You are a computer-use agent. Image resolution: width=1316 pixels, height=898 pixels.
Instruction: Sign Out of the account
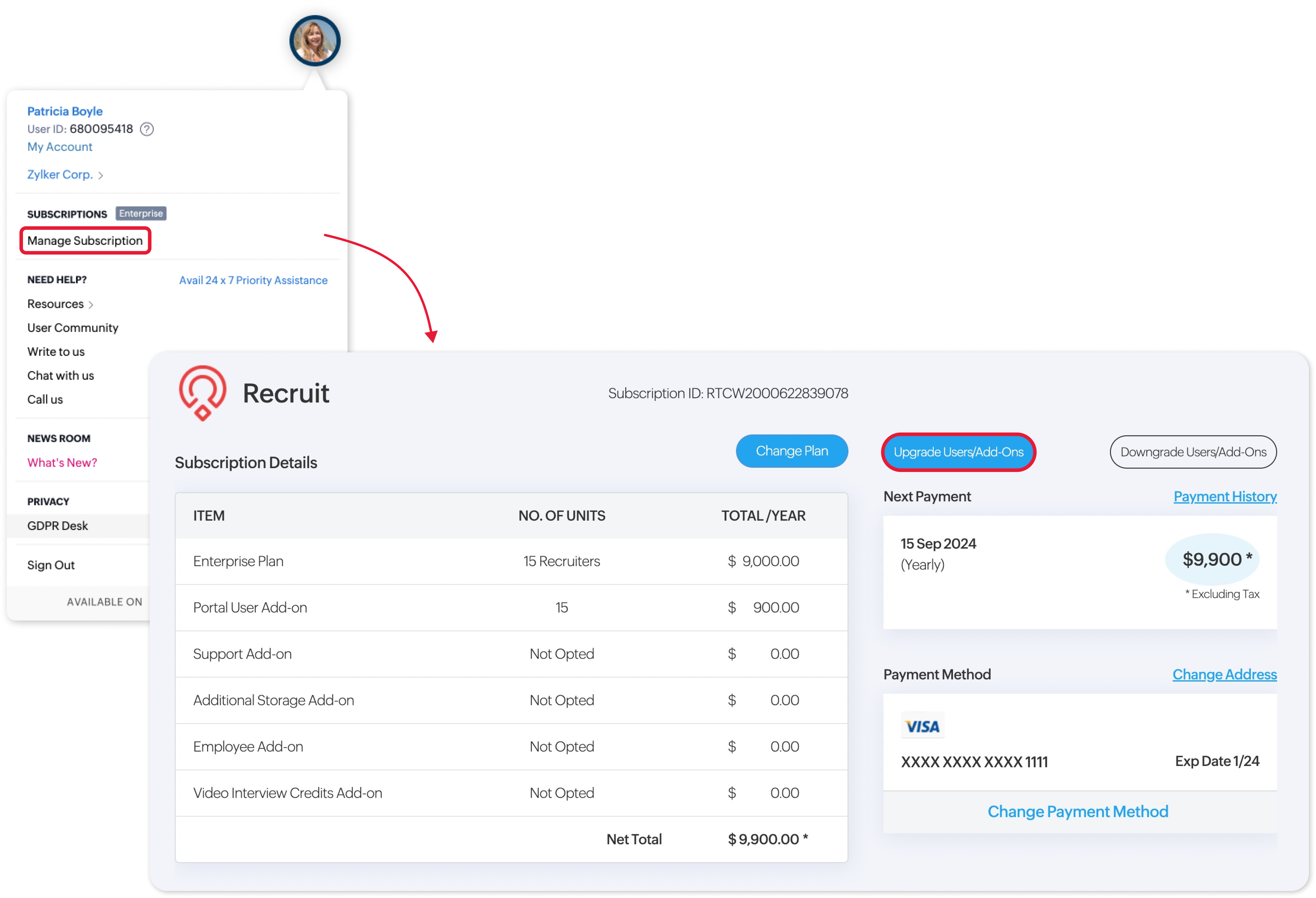(51, 565)
